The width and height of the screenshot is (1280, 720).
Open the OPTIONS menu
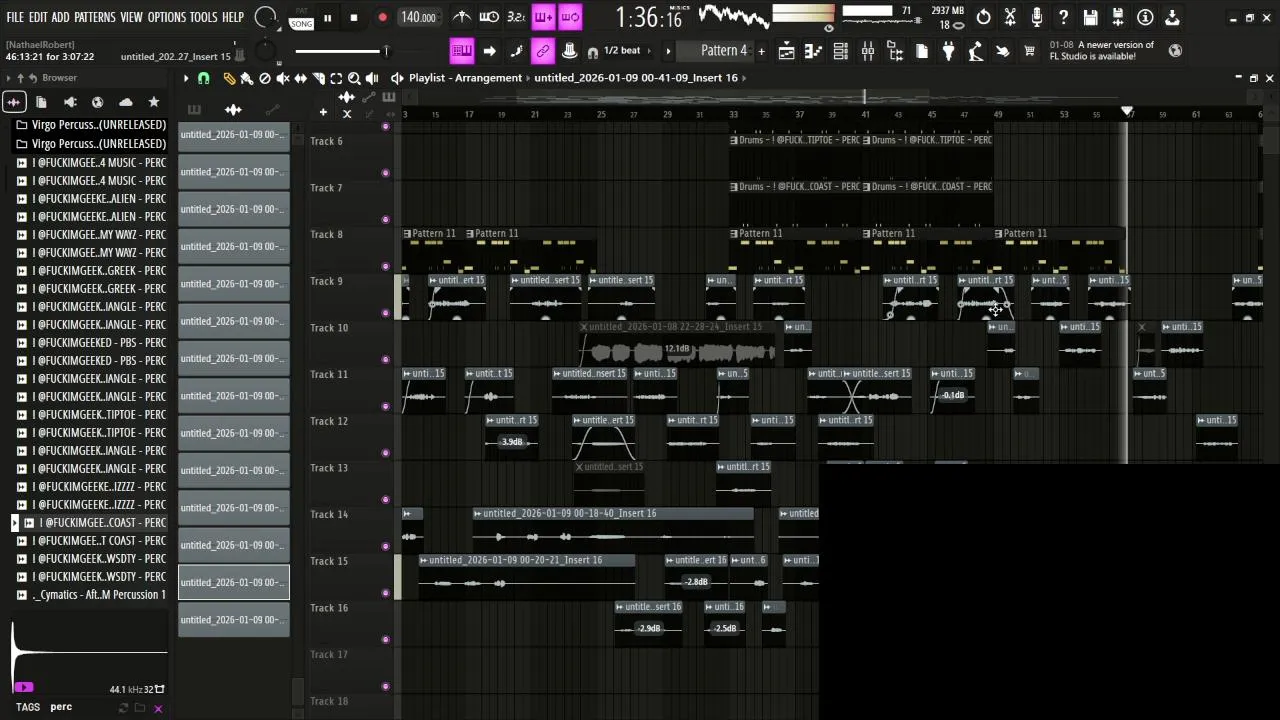[167, 17]
